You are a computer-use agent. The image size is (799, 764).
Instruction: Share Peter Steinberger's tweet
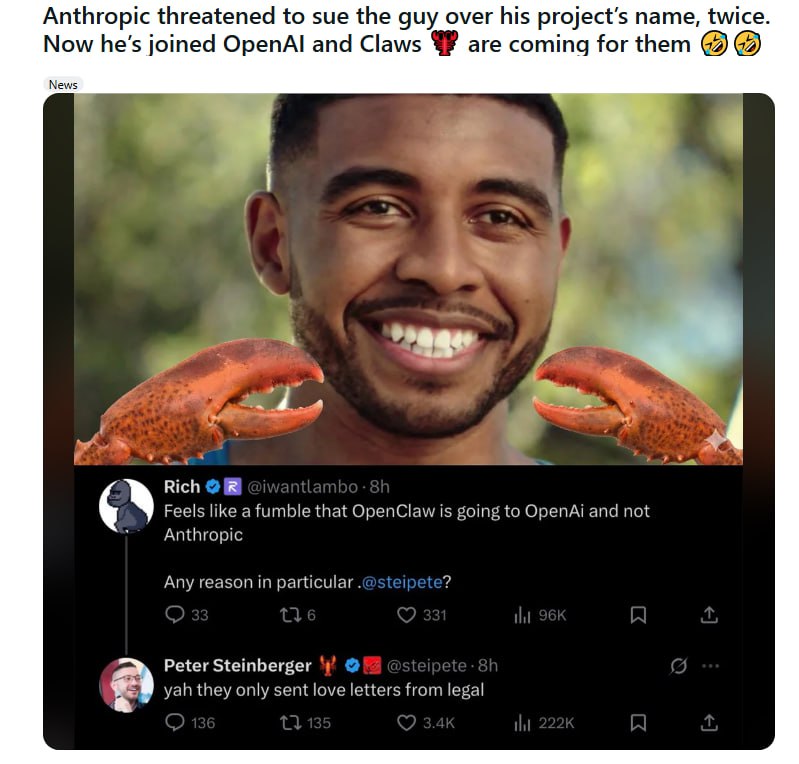click(x=709, y=722)
